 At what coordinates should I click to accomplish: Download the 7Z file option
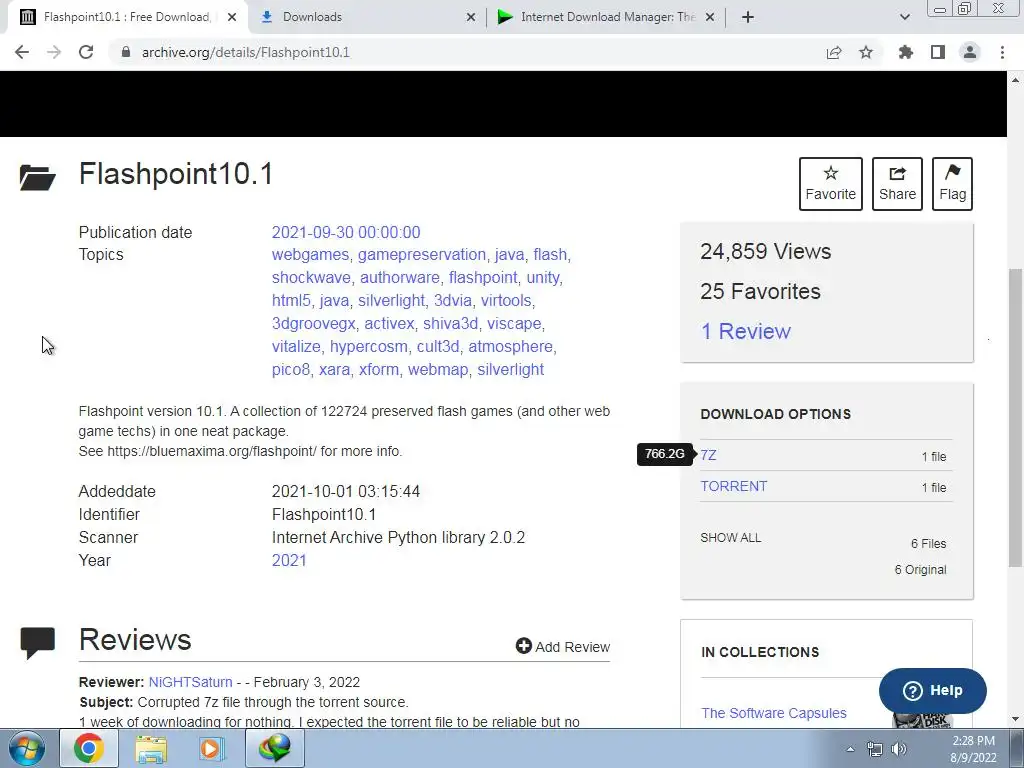tap(709, 455)
